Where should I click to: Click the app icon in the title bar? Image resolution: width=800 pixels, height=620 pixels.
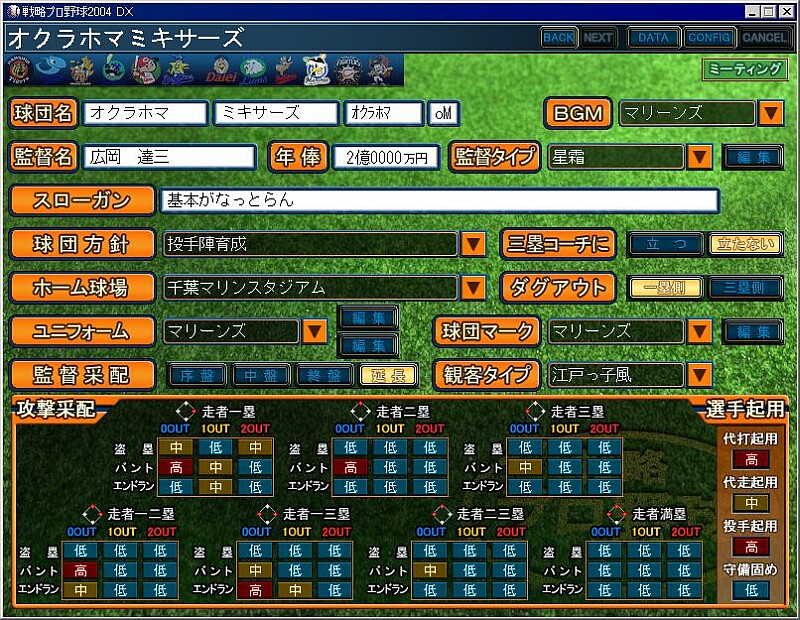(x=13, y=11)
